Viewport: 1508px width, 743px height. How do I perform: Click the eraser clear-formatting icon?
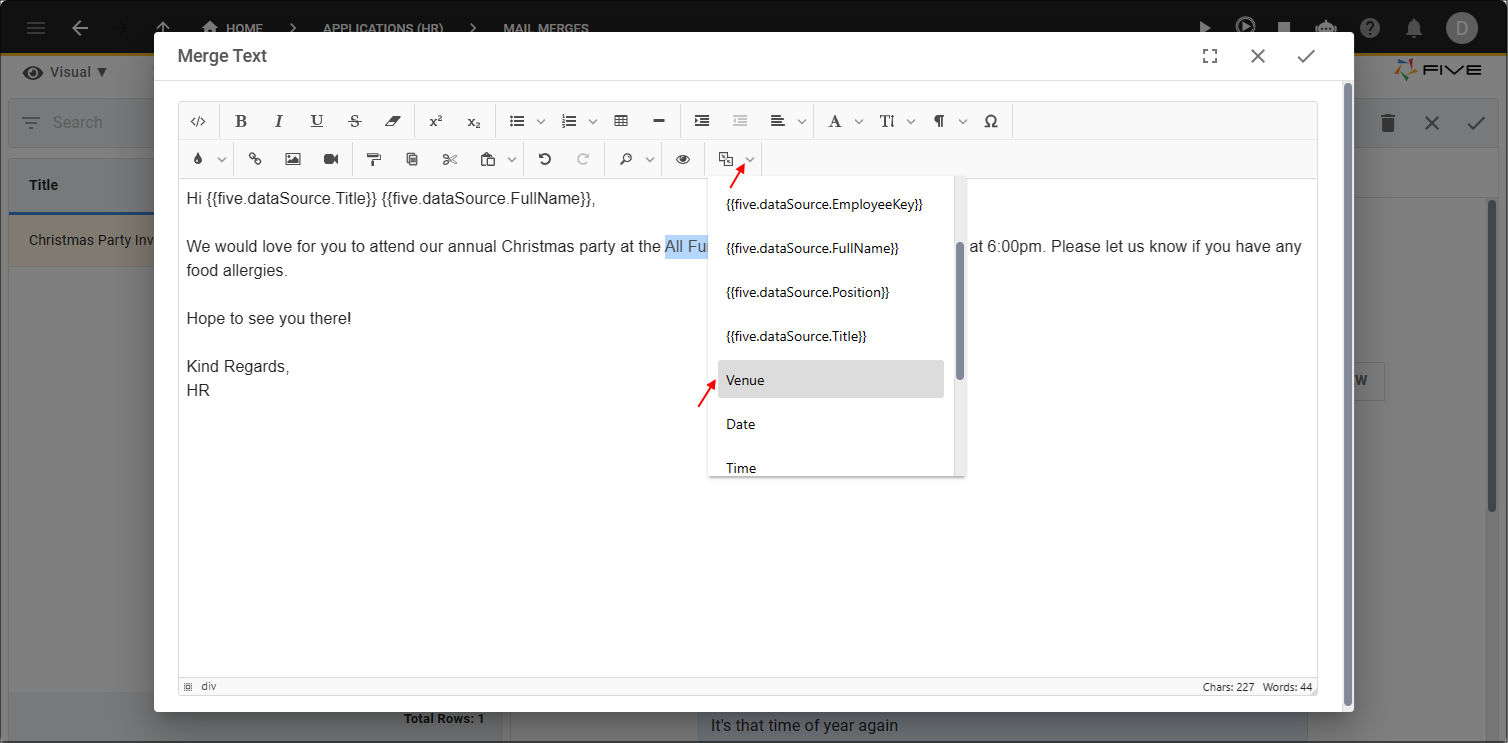coord(393,121)
